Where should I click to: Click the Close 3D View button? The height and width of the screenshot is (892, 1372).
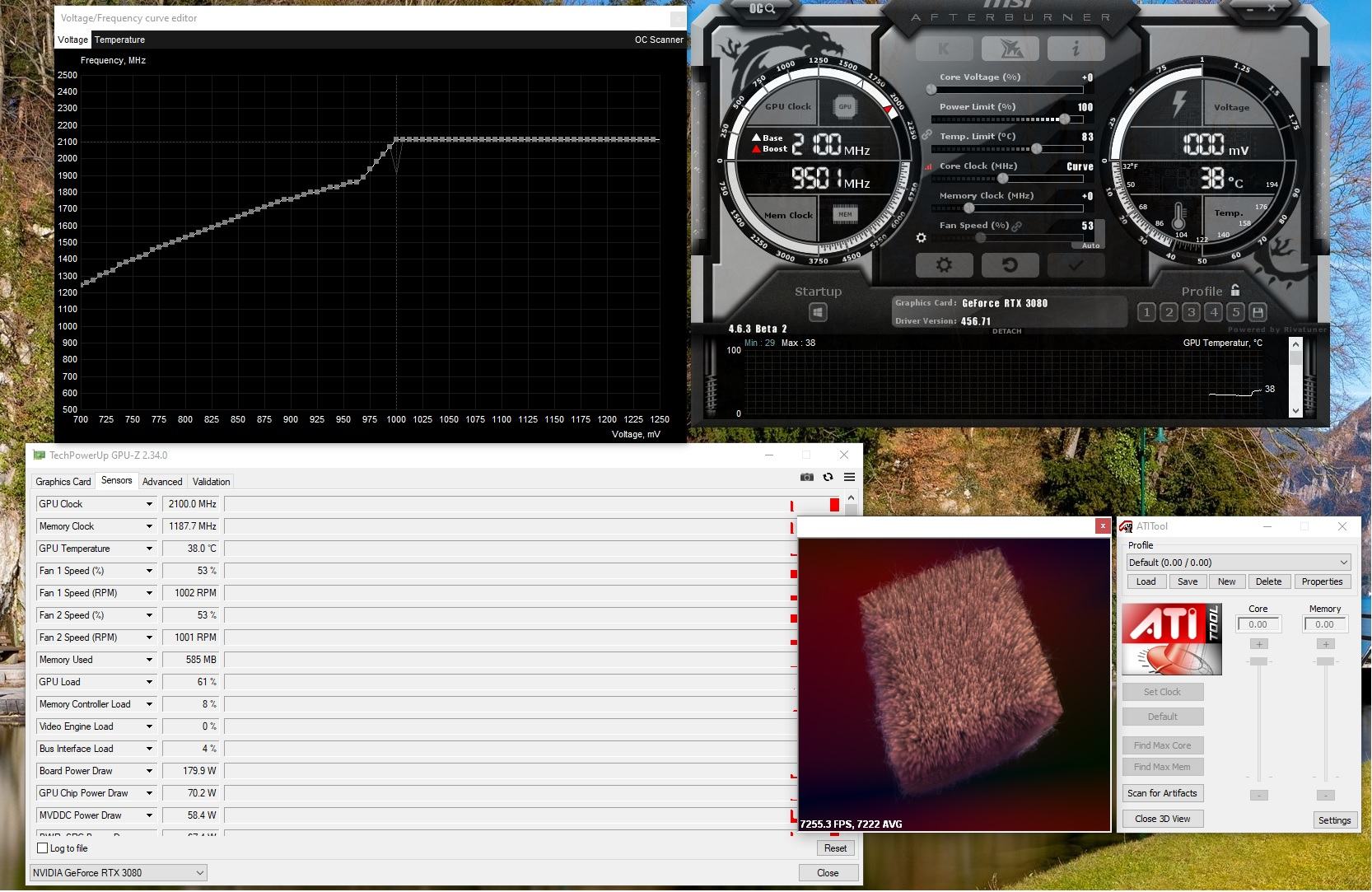click(x=1162, y=819)
